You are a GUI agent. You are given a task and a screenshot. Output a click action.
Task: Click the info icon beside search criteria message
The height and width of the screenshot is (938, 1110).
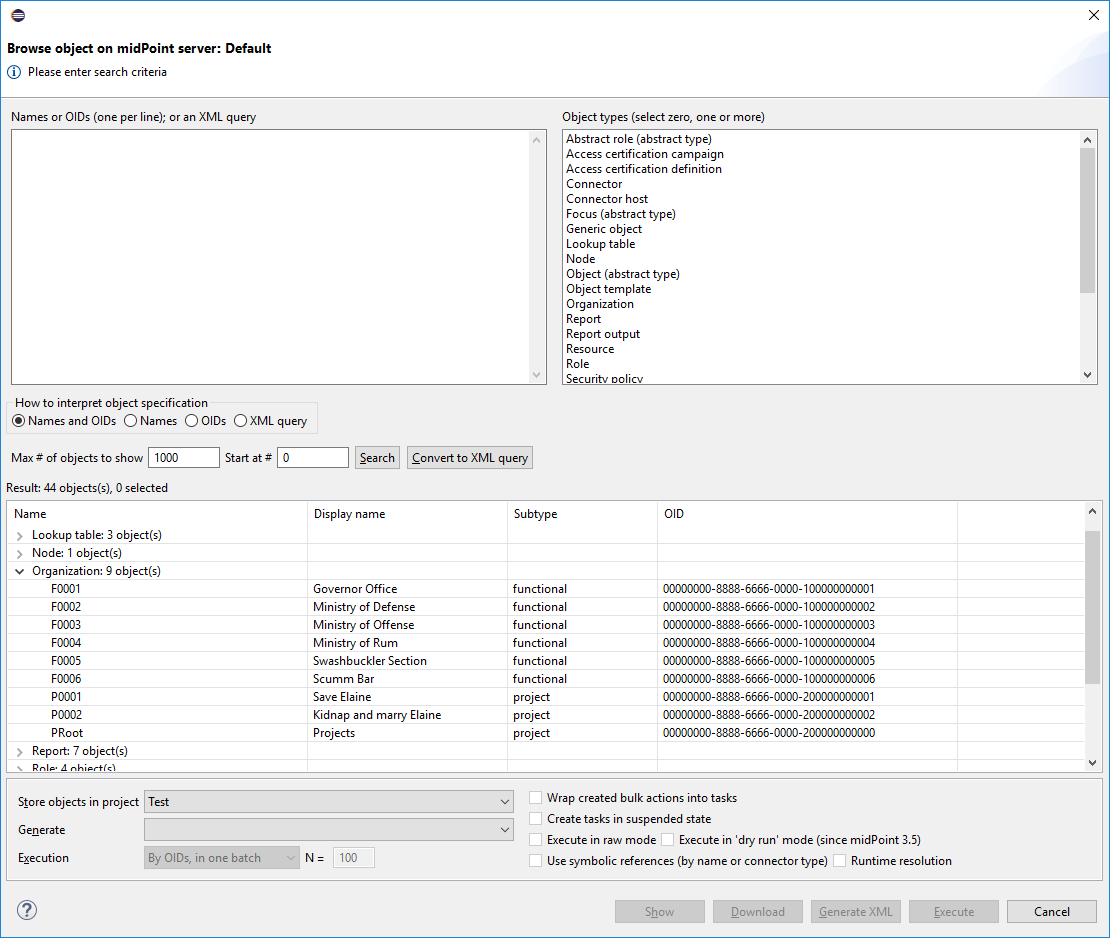coord(14,72)
